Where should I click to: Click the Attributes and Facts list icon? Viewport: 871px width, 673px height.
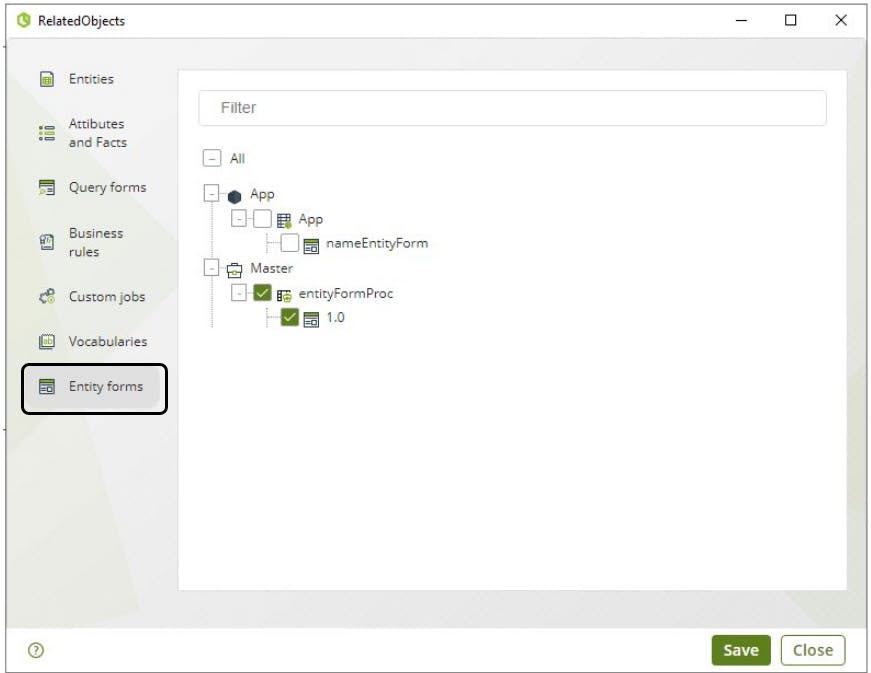point(47,133)
